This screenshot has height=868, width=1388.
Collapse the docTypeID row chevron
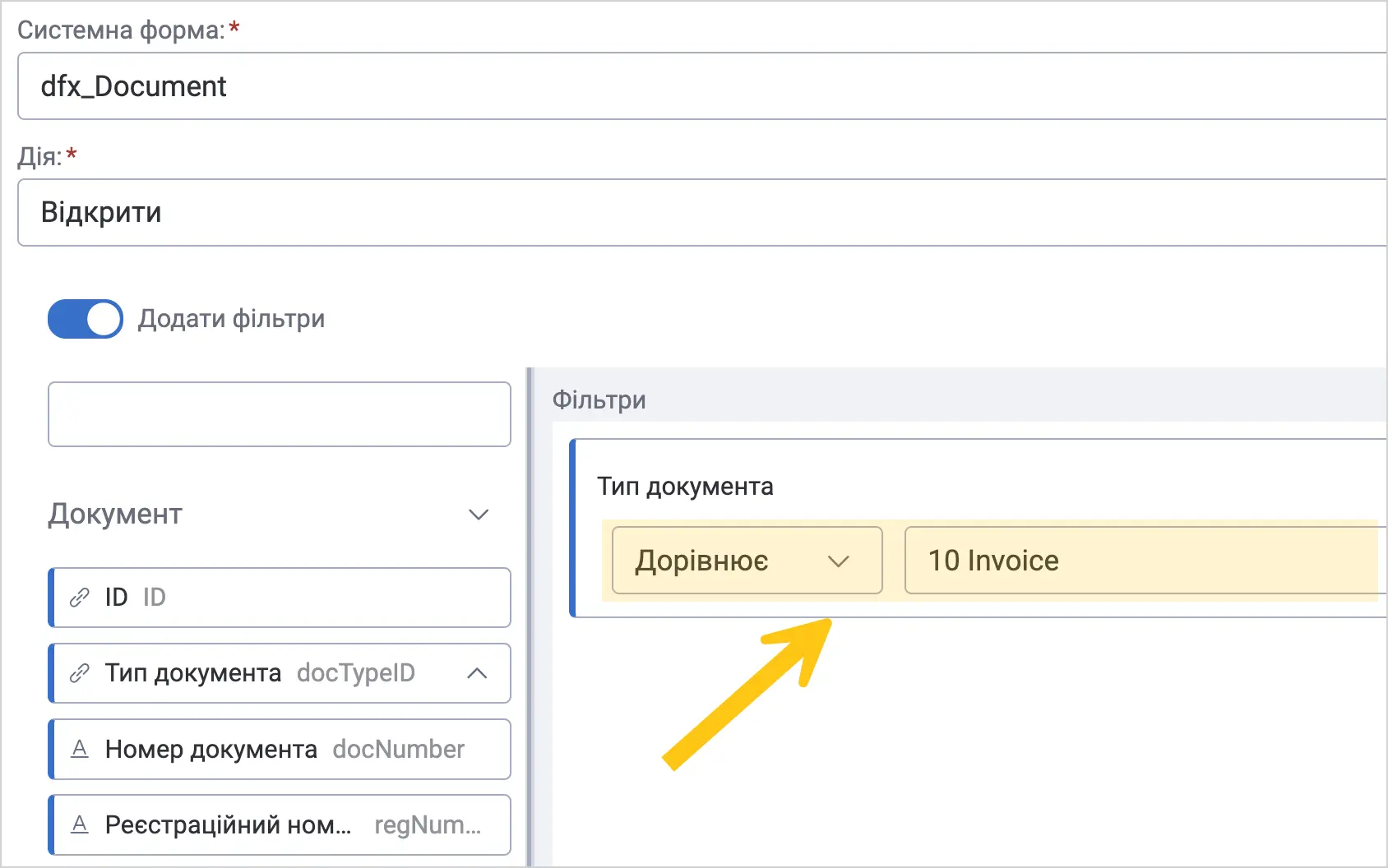(x=477, y=673)
